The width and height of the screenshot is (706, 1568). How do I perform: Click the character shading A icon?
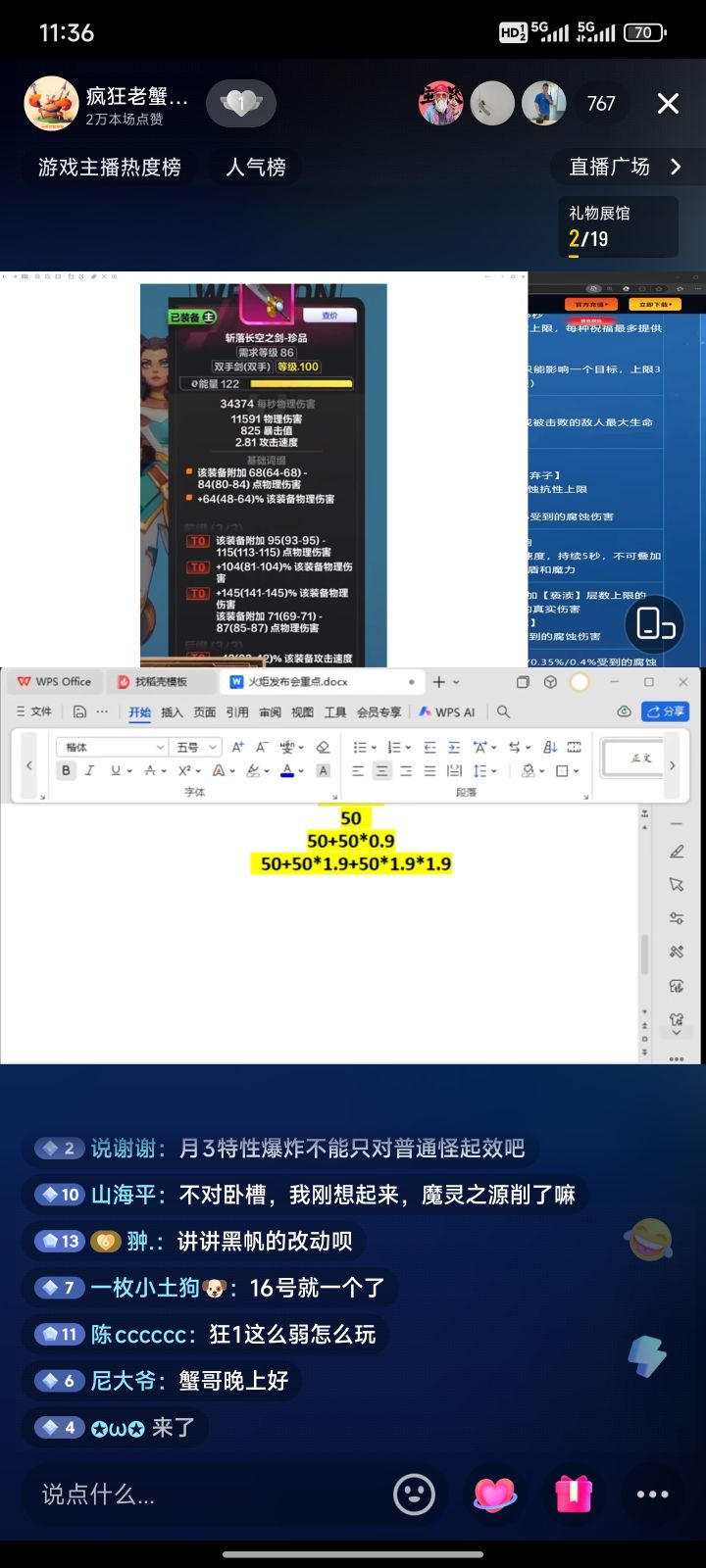[323, 771]
